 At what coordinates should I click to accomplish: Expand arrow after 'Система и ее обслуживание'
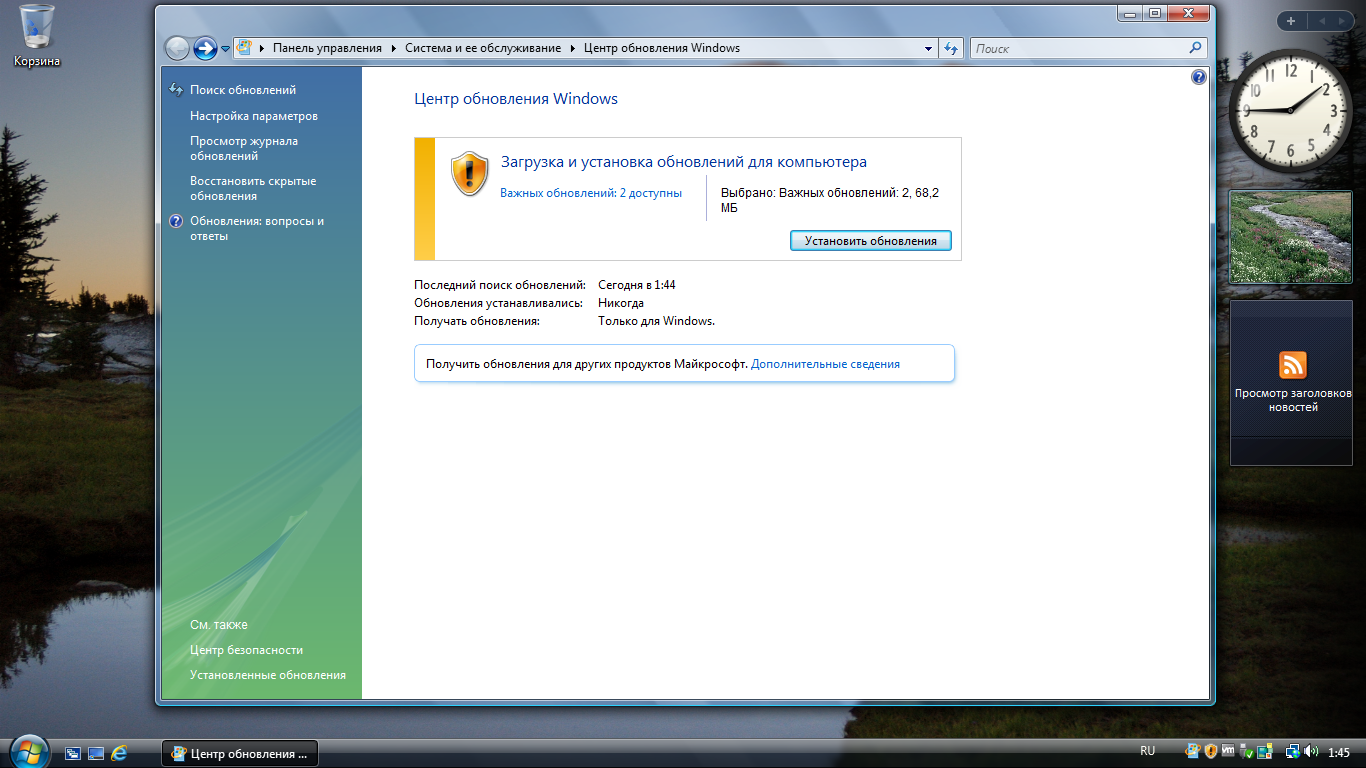574,48
